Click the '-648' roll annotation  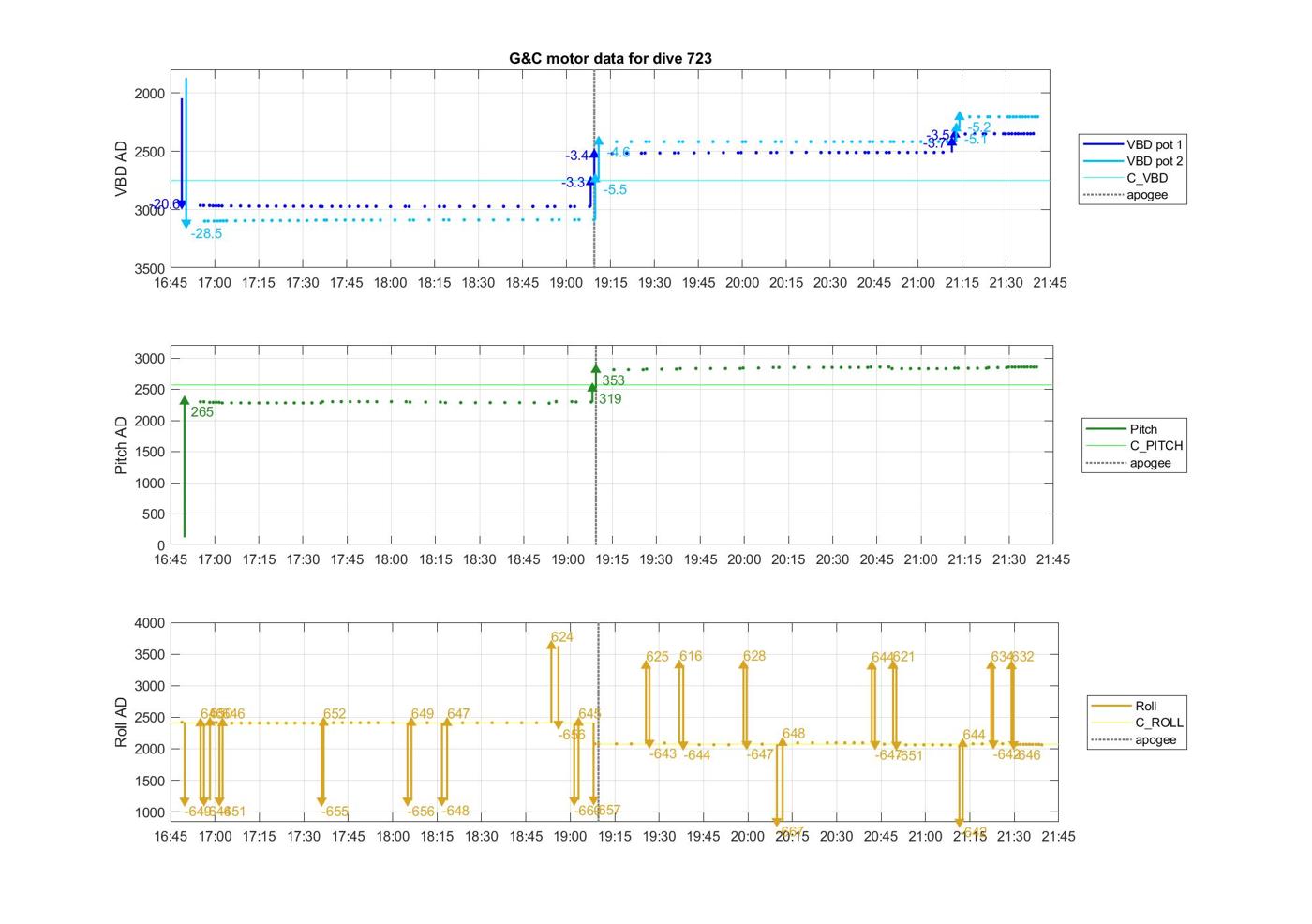(455, 812)
